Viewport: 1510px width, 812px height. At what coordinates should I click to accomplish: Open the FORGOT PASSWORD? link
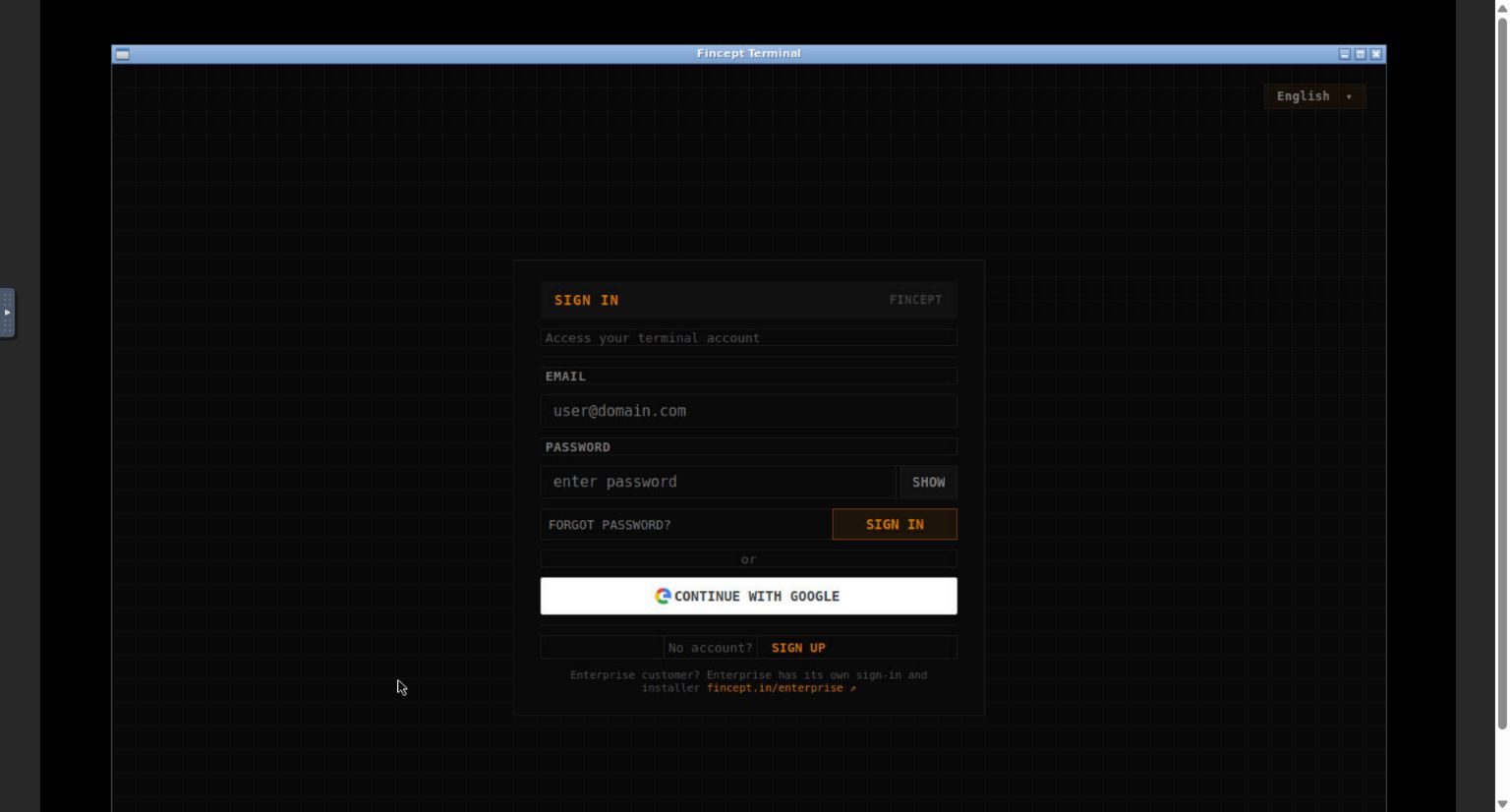(x=610, y=525)
